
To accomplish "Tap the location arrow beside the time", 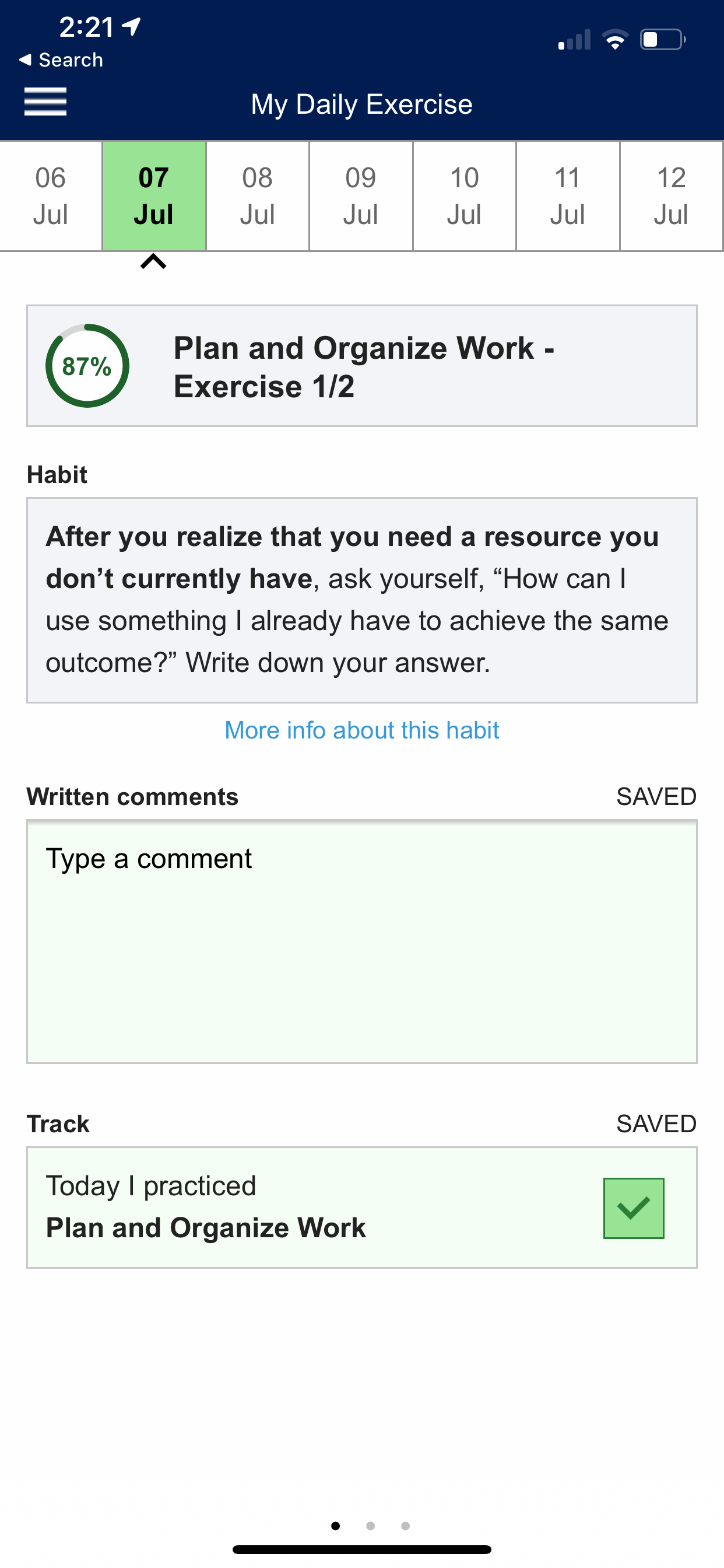I will pyautogui.click(x=131, y=26).
